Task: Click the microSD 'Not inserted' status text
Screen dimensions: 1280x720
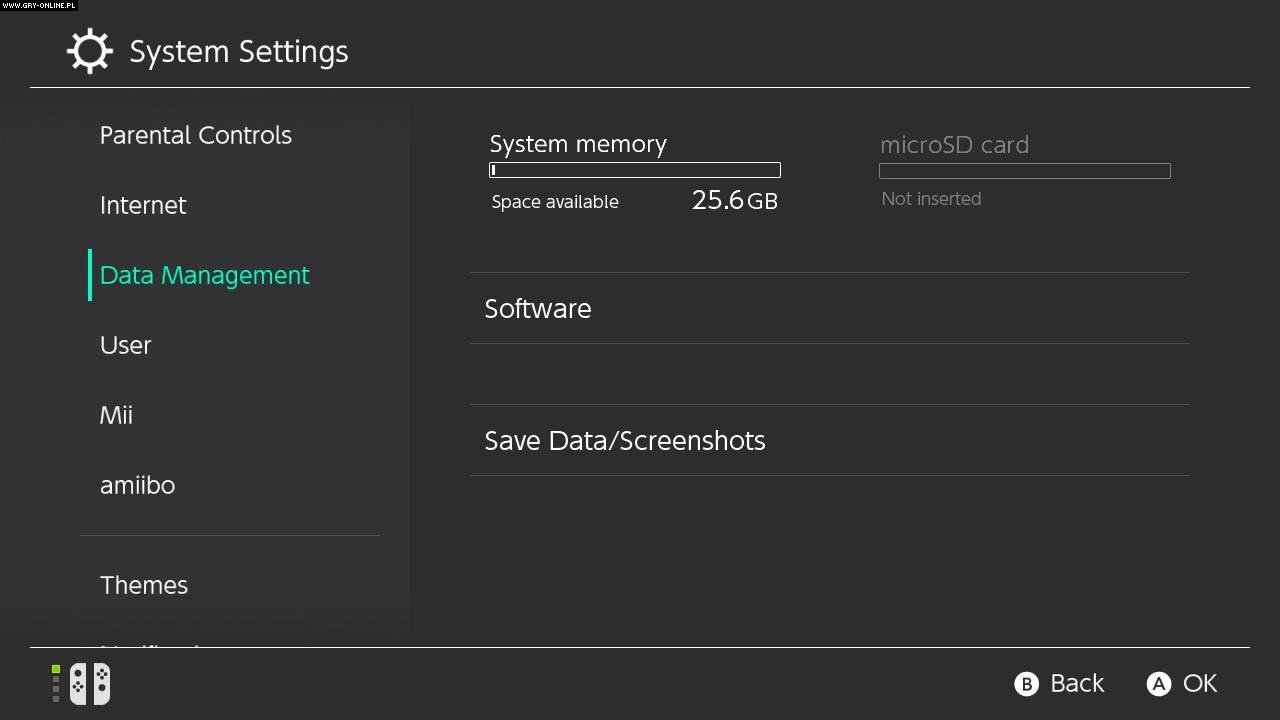Action: click(931, 199)
